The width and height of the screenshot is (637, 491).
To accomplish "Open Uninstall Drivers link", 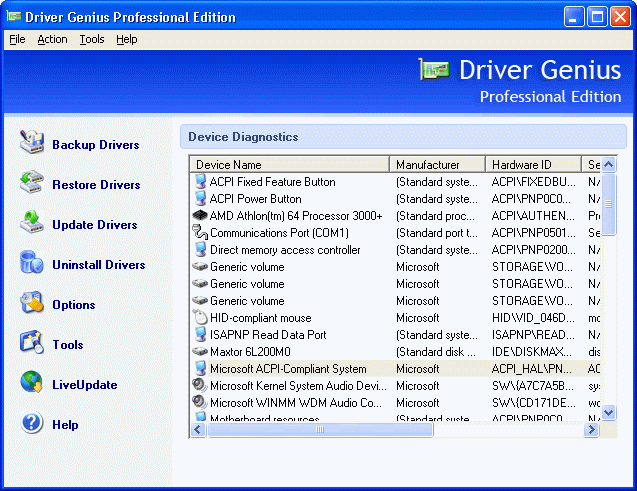I will (x=99, y=265).
